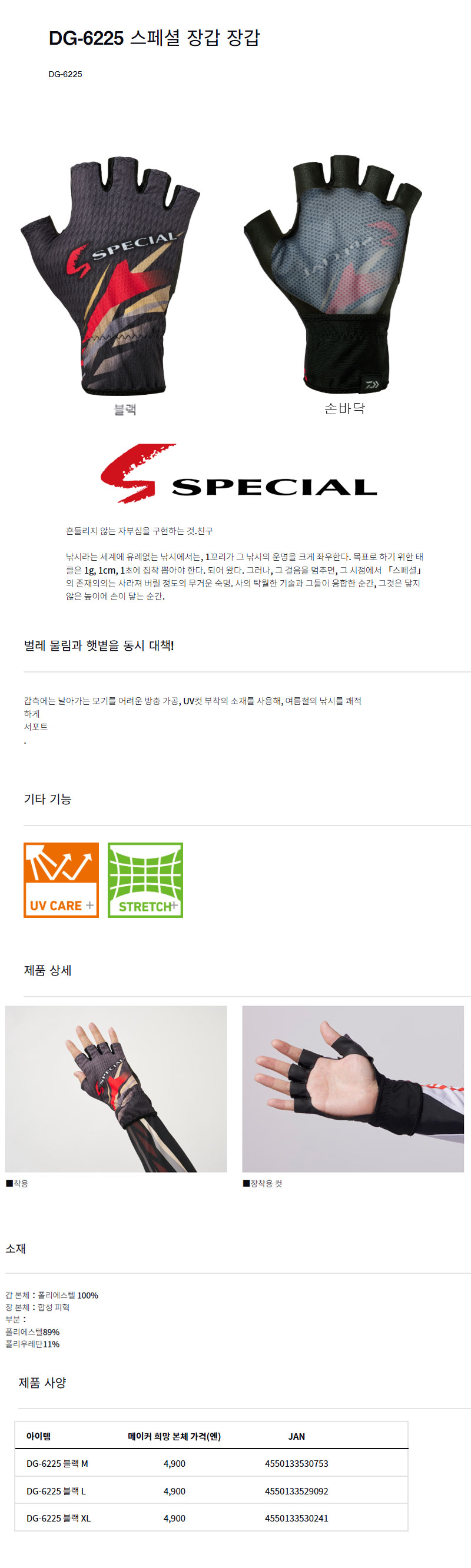
Task: Select the 블랙 caption under the glove image
Action: click(x=124, y=409)
